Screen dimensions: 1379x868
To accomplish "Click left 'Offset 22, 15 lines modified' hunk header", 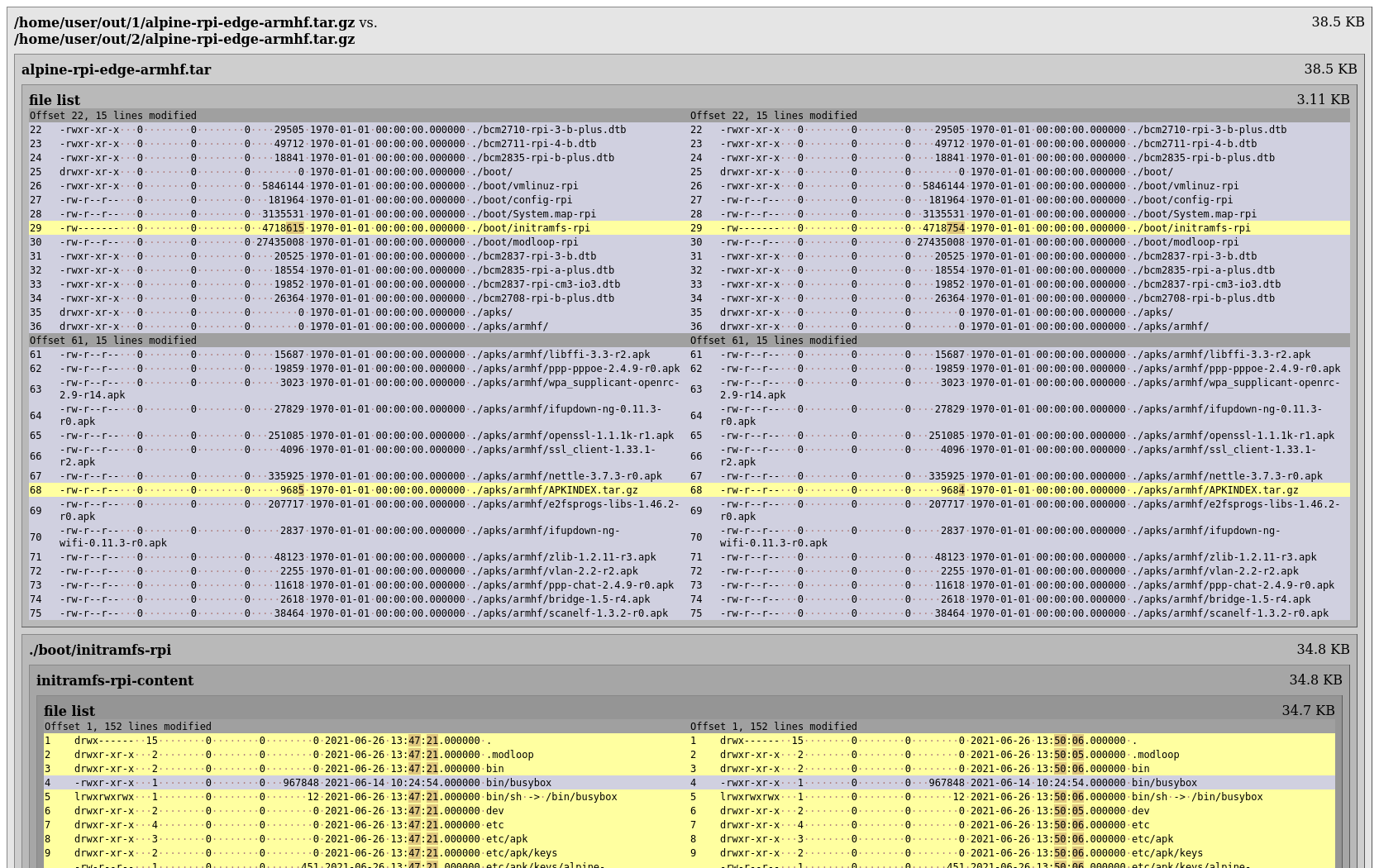I will [113, 116].
